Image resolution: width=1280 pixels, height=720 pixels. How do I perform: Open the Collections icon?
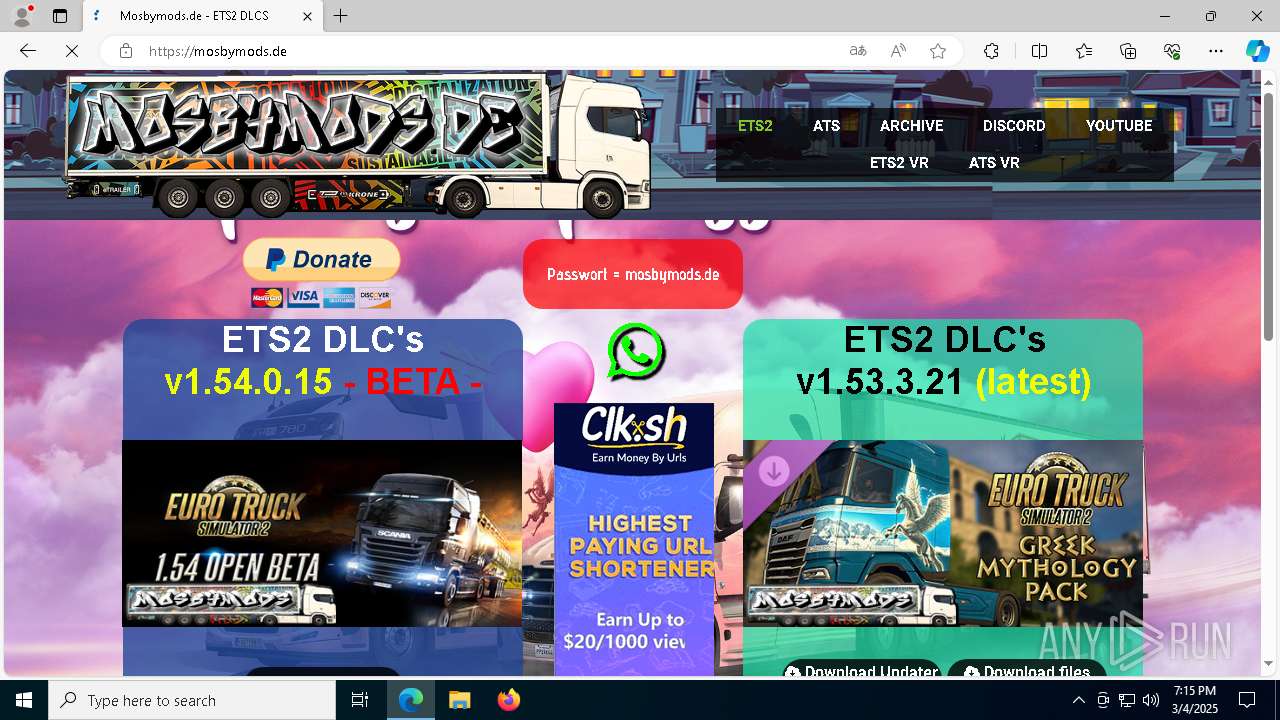(x=1128, y=51)
